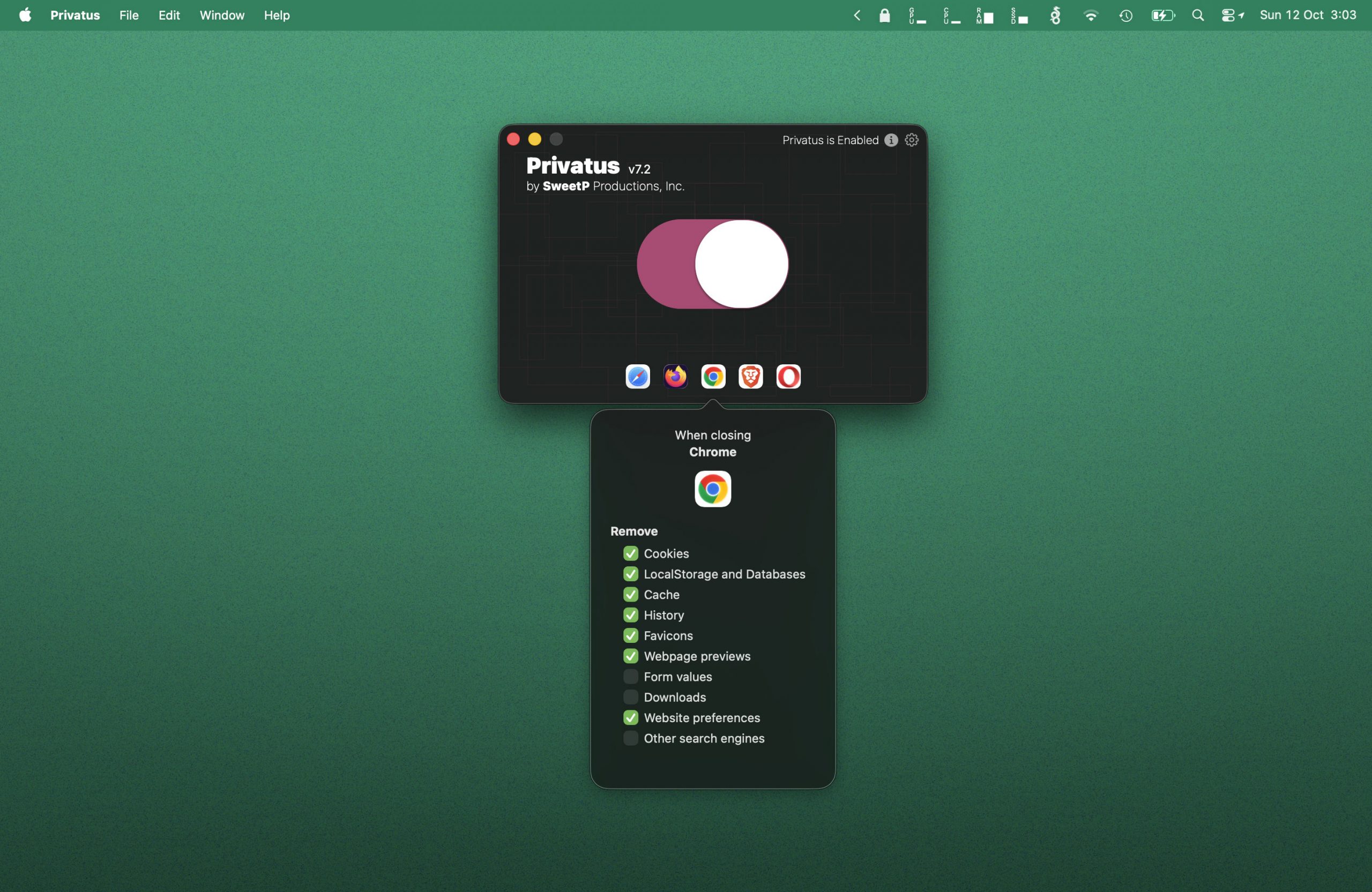Toggle the large Privatus enable switch
Screen dimensions: 1372x892
[712, 264]
